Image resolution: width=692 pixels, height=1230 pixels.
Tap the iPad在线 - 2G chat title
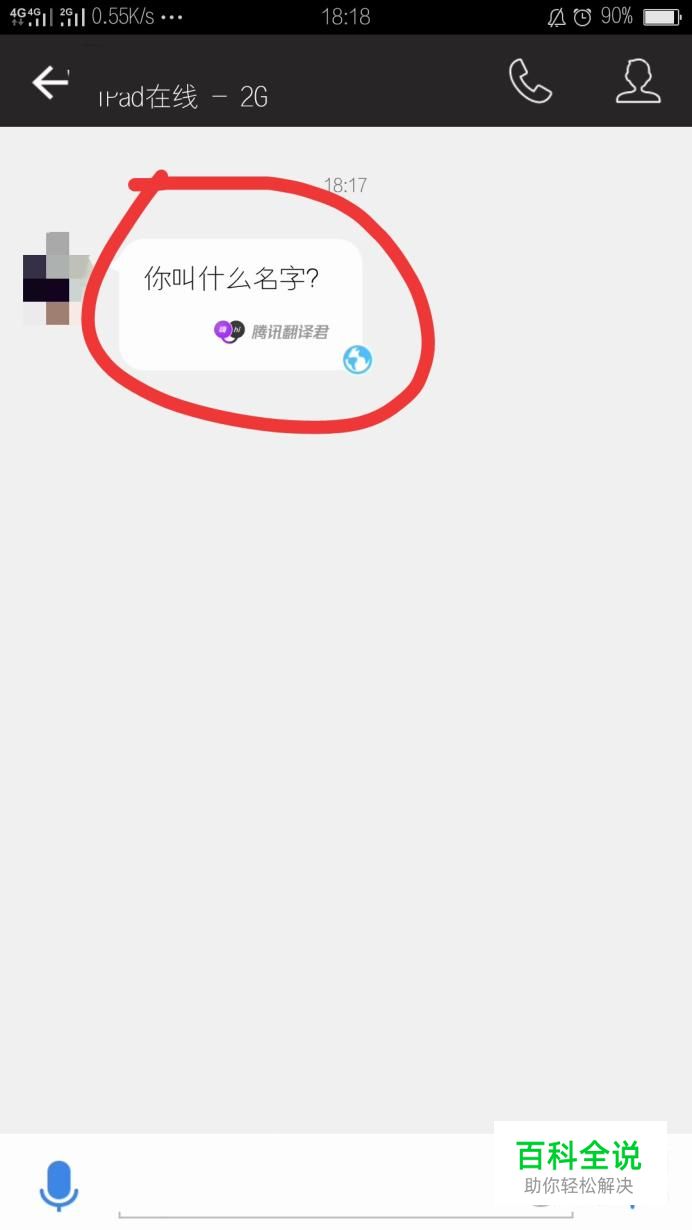click(183, 97)
